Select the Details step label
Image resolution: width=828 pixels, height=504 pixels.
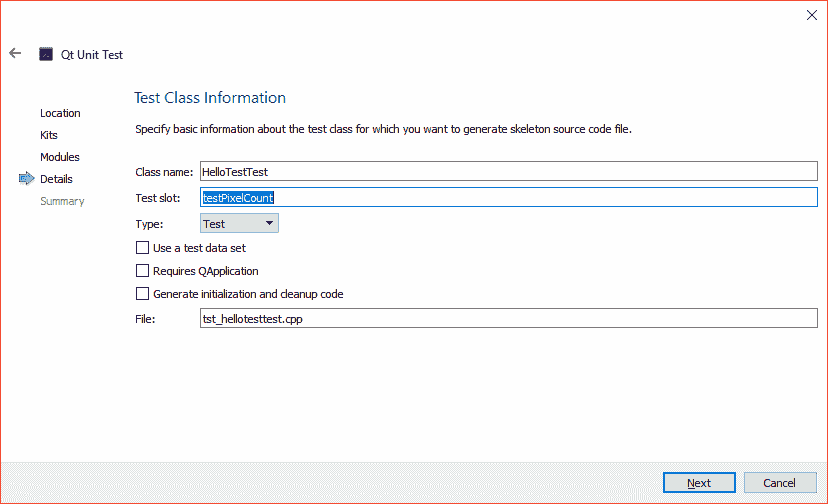pyautogui.click(x=56, y=179)
